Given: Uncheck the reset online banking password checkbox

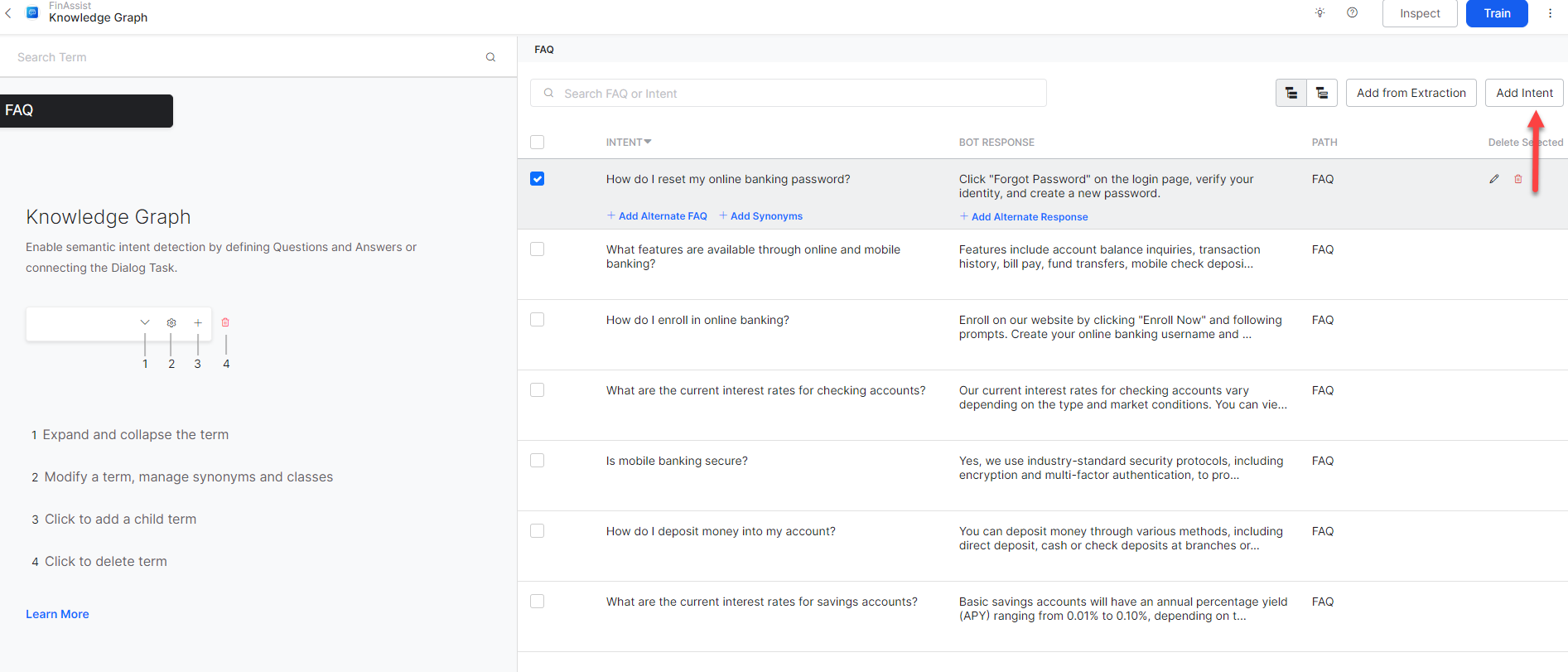Looking at the screenshot, I should (x=538, y=179).
